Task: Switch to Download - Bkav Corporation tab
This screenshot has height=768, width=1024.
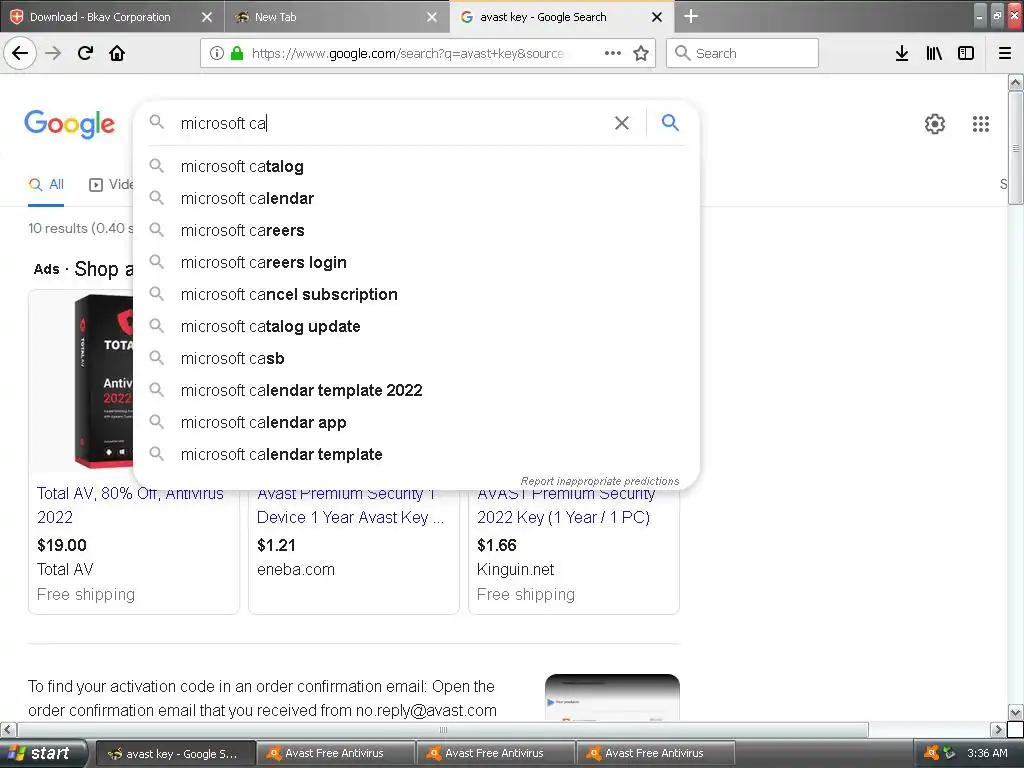Action: pyautogui.click(x=101, y=17)
